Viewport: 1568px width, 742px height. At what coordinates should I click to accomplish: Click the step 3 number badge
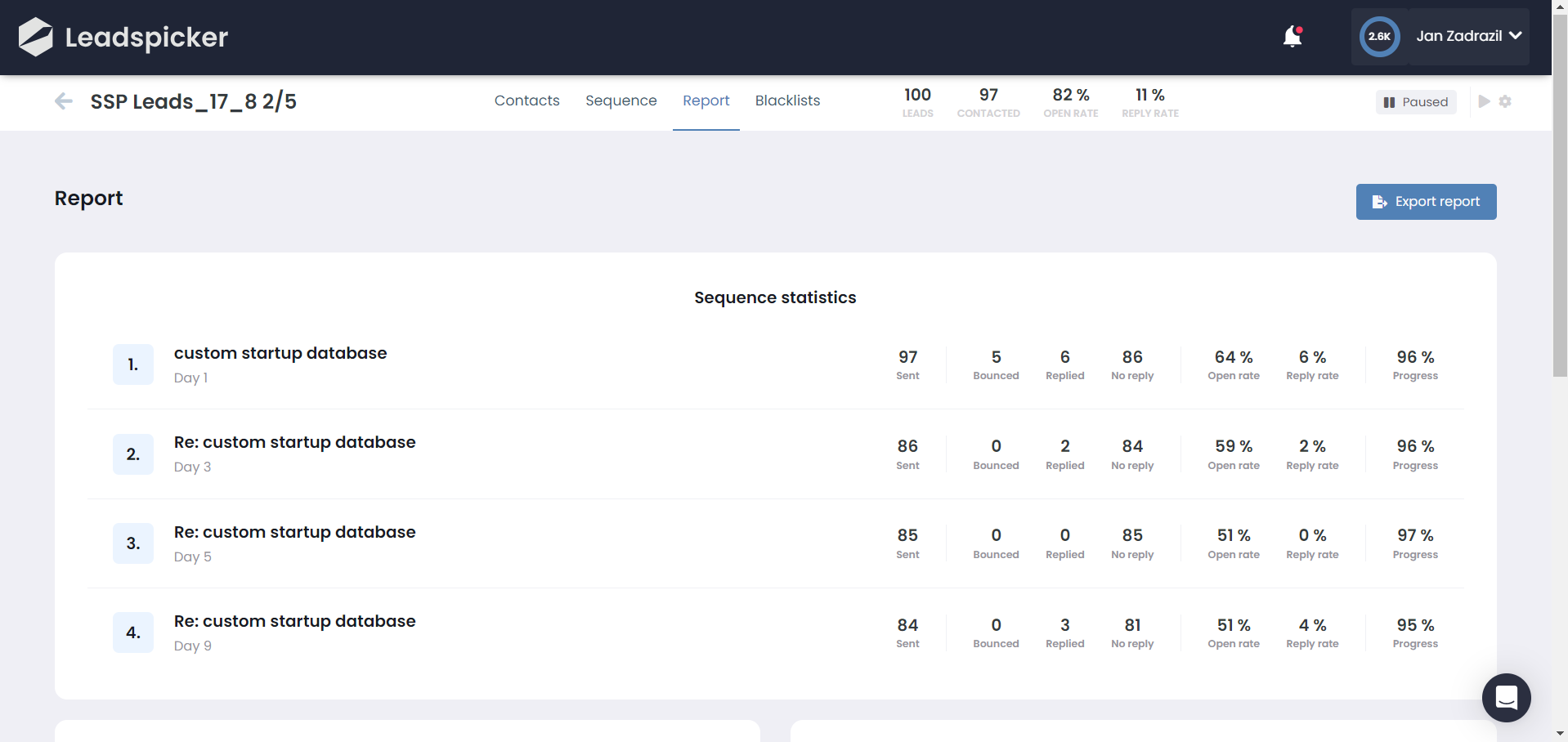[x=132, y=543]
